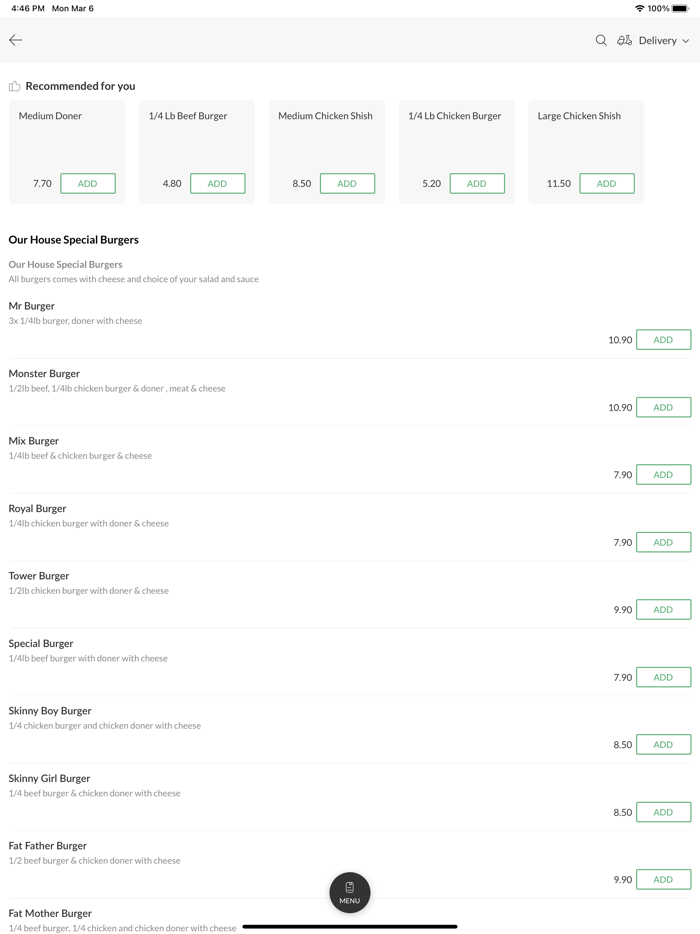Tap the thumbs-up recommended icon
Image resolution: width=700 pixels, height=934 pixels.
[14, 86]
